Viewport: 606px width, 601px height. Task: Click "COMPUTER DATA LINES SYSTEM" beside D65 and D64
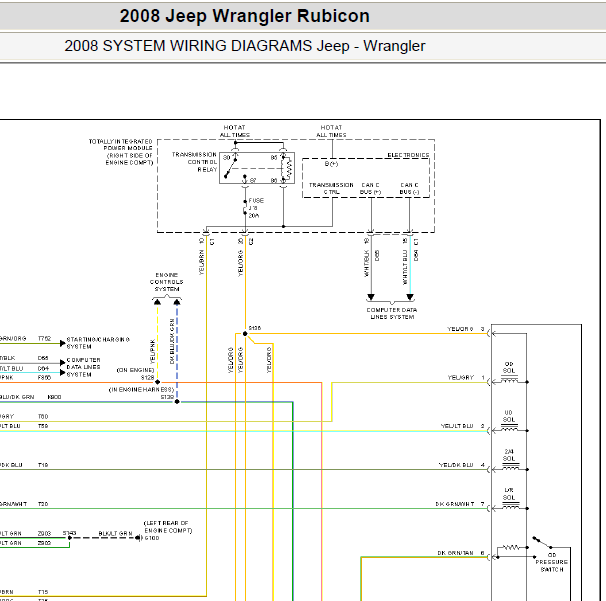[x=83, y=367]
